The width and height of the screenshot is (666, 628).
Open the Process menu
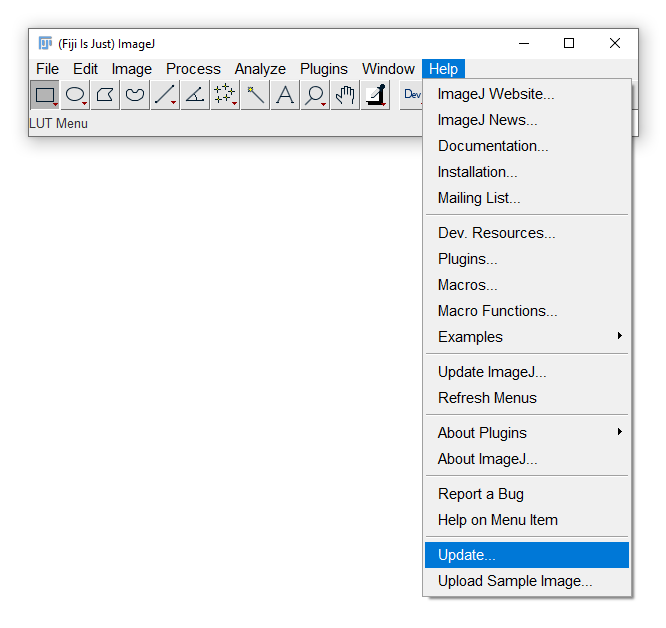[193, 69]
